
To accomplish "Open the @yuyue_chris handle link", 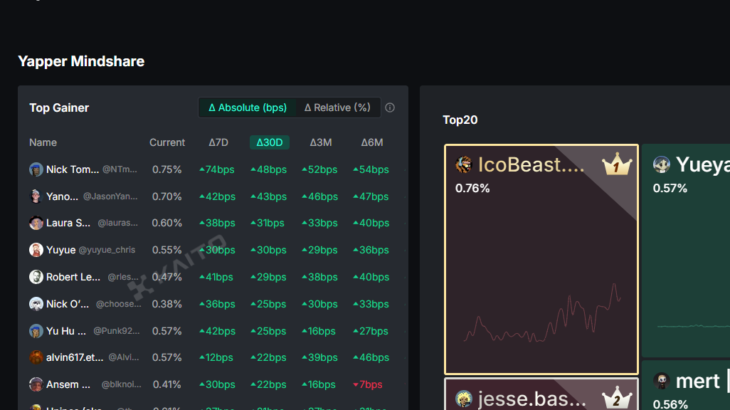I will (x=107, y=250).
